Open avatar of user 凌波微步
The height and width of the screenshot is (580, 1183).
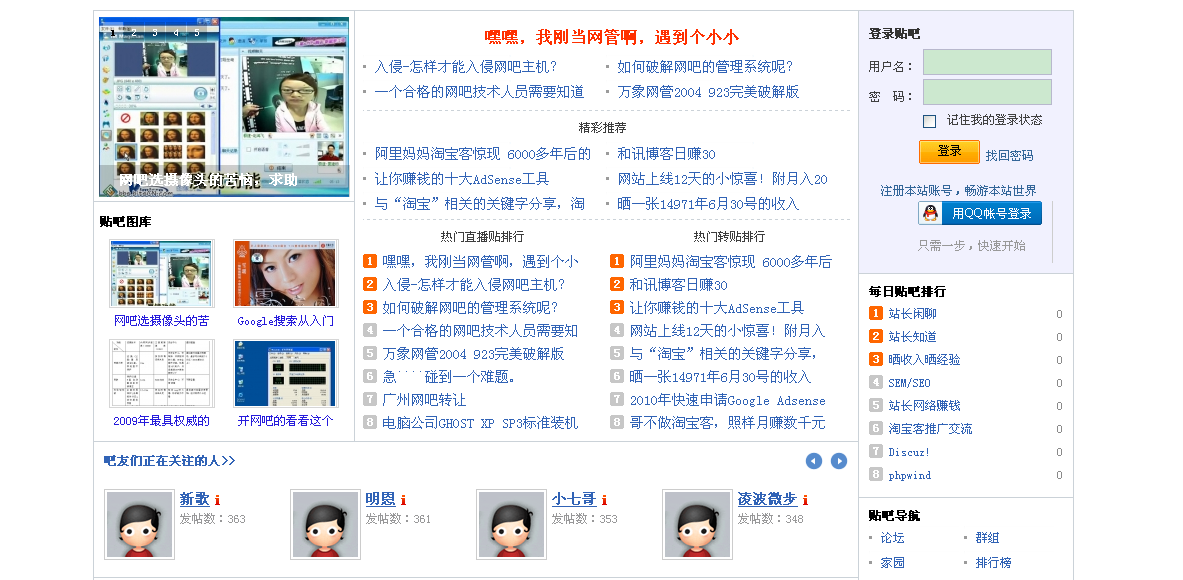(x=697, y=525)
